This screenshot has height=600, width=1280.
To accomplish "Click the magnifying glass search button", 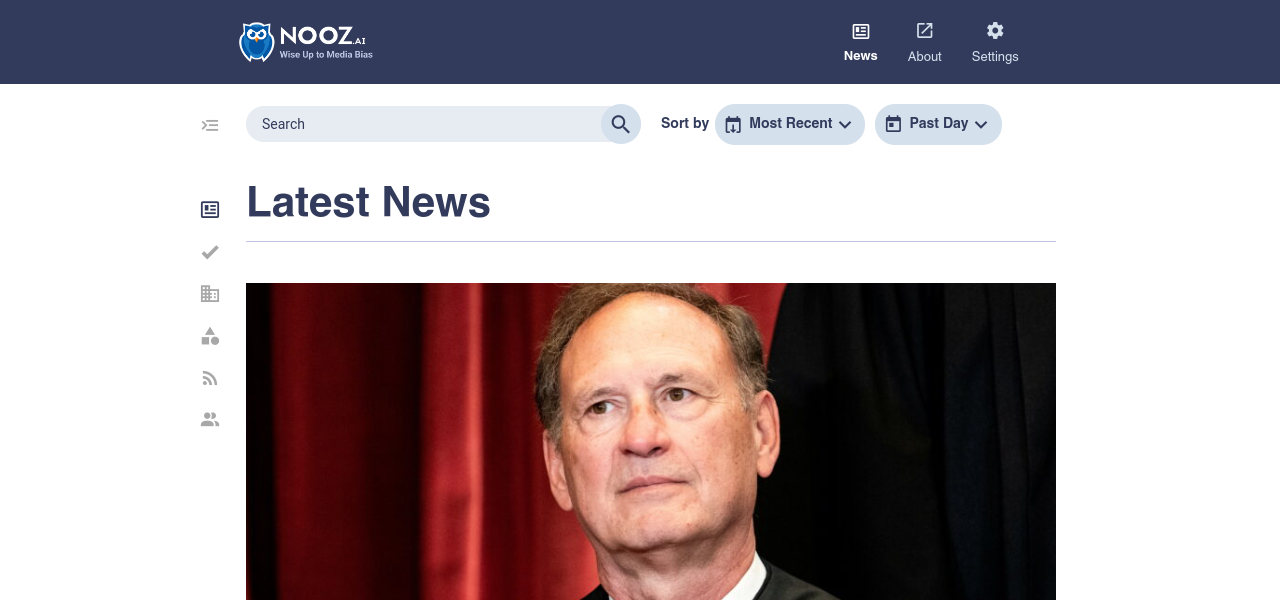I will point(620,124).
